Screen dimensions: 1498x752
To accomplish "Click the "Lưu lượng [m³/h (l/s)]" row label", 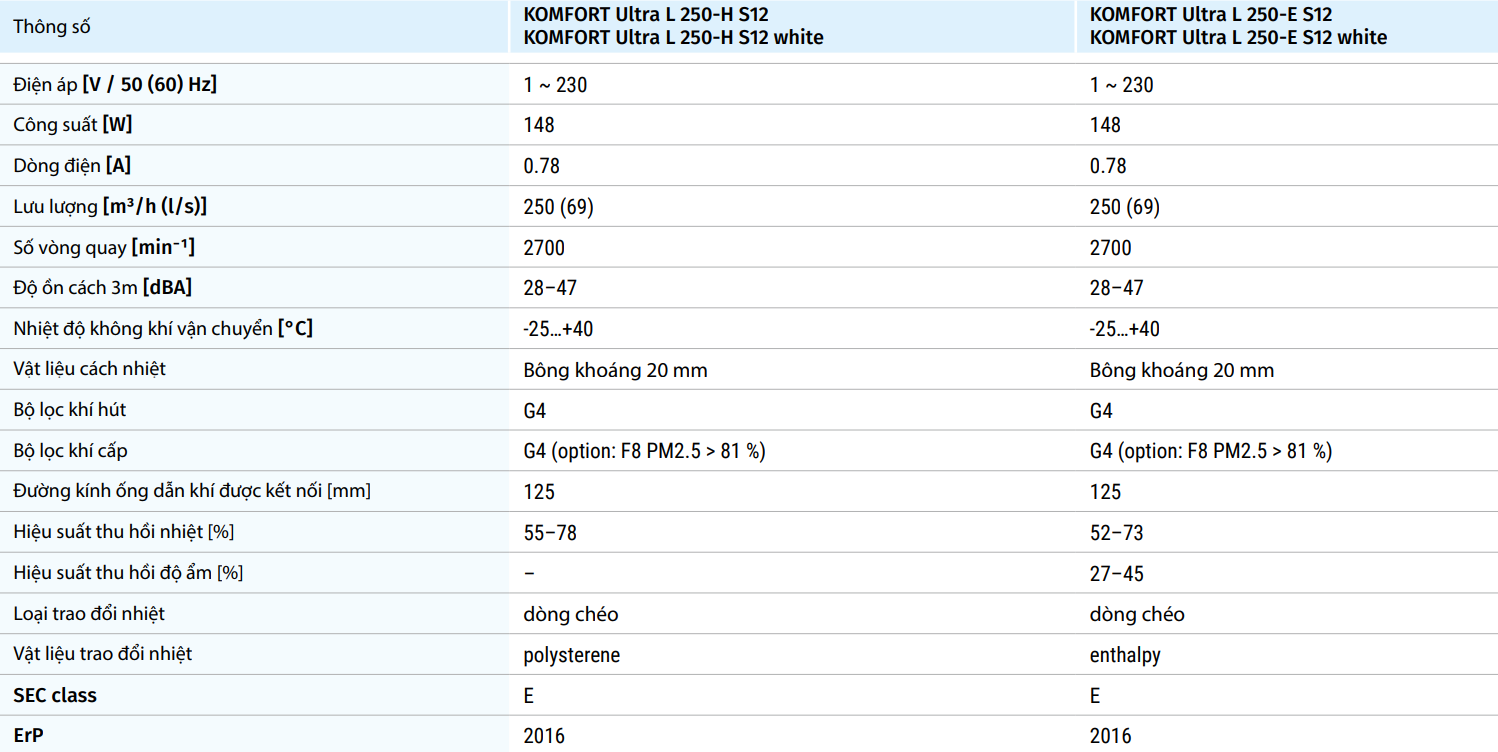I will [x=110, y=207].
